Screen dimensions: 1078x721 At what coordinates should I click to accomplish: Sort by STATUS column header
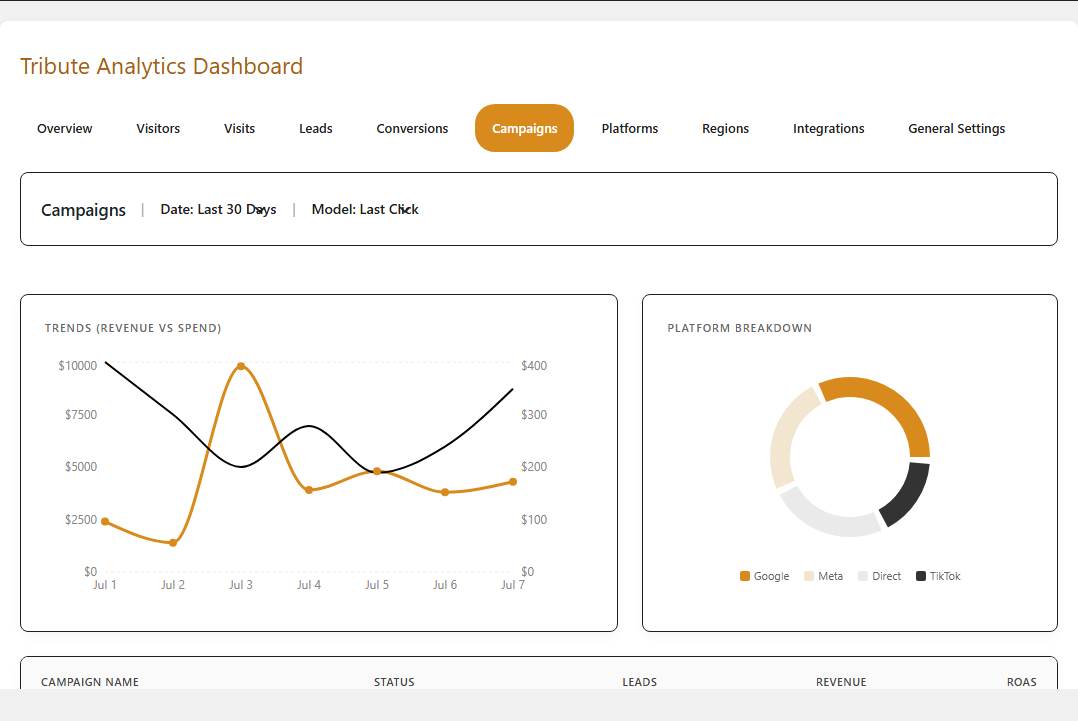coord(394,682)
